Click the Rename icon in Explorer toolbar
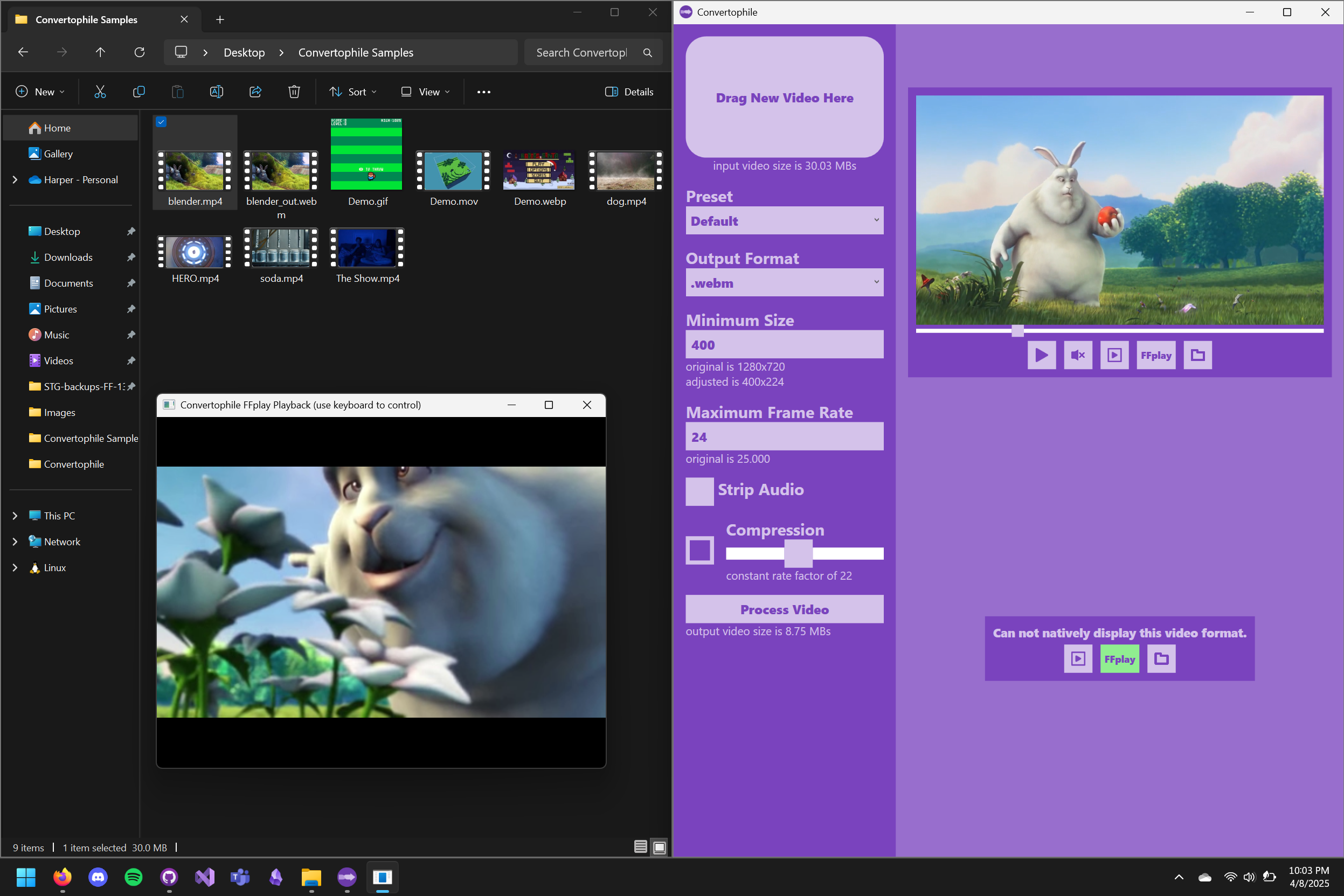This screenshot has height=896, width=1344. click(x=217, y=92)
